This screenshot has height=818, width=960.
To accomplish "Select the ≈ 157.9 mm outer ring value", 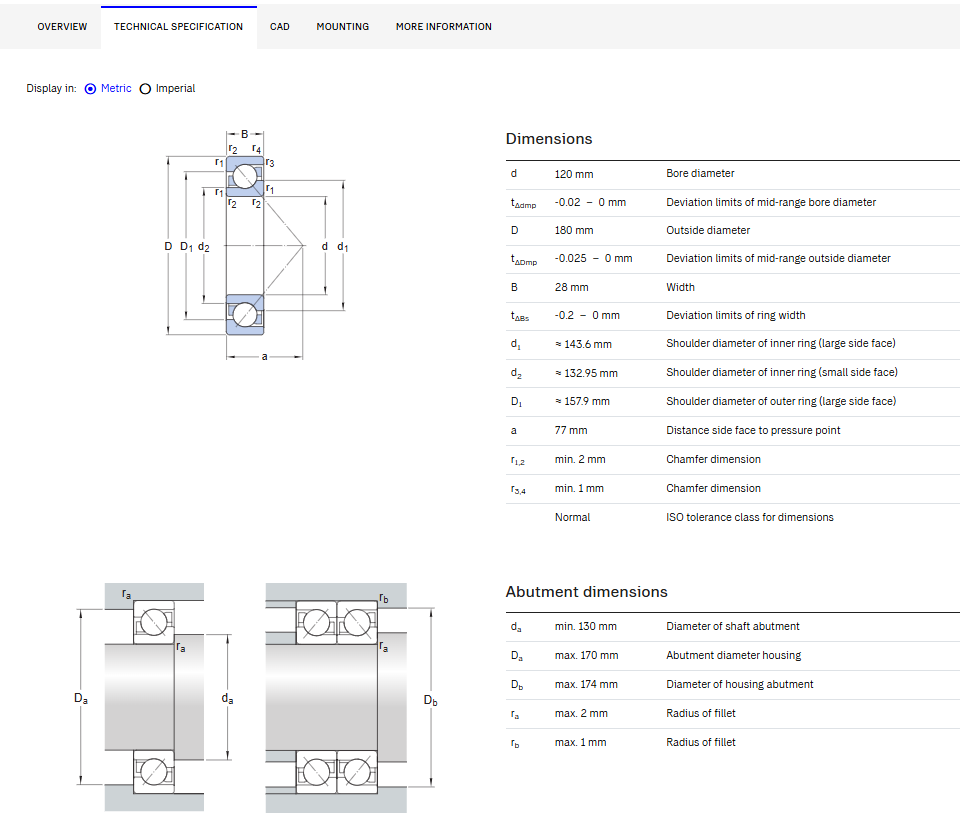I will 582,402.
